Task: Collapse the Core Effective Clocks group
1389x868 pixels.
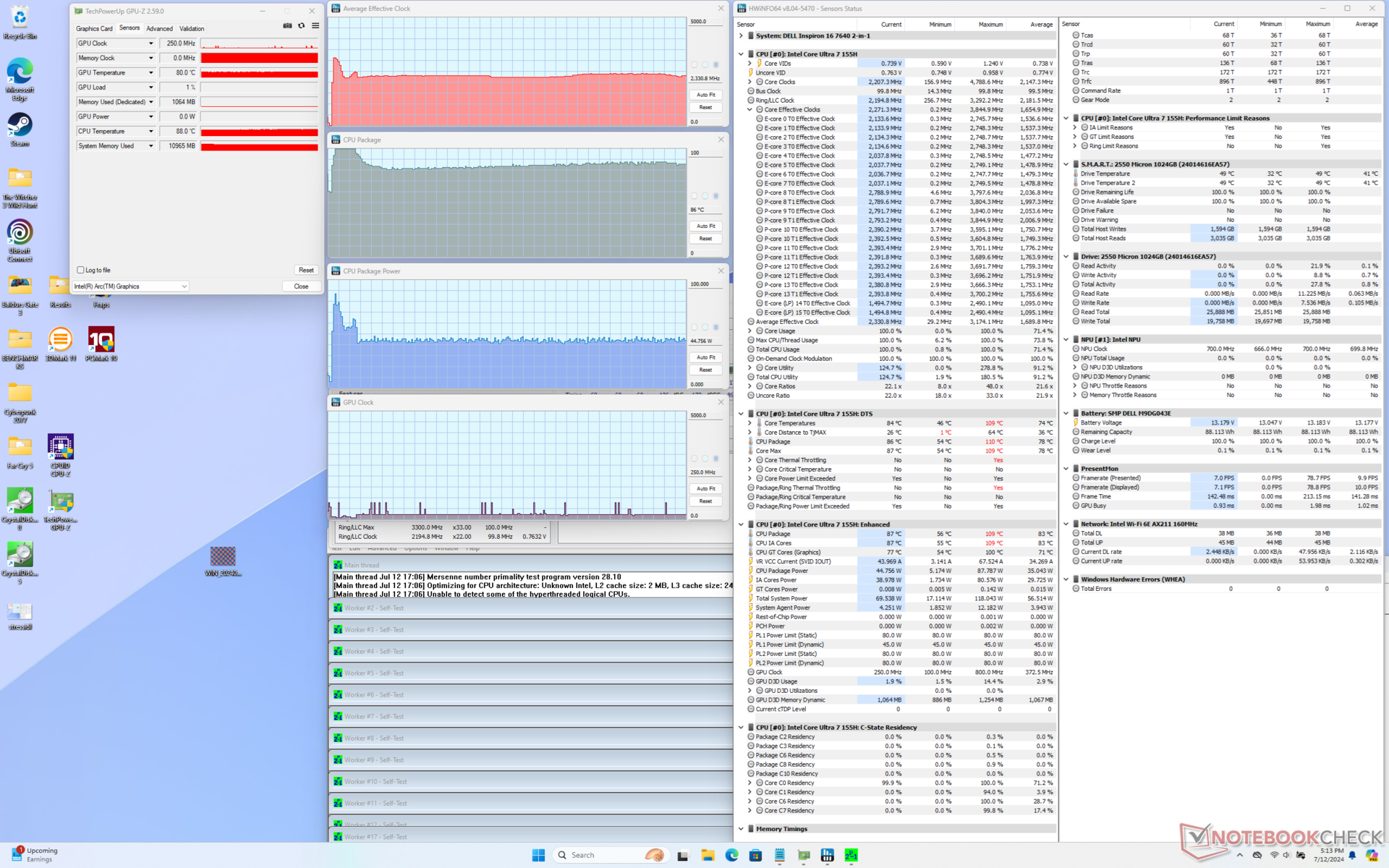Action: point(749,110)
